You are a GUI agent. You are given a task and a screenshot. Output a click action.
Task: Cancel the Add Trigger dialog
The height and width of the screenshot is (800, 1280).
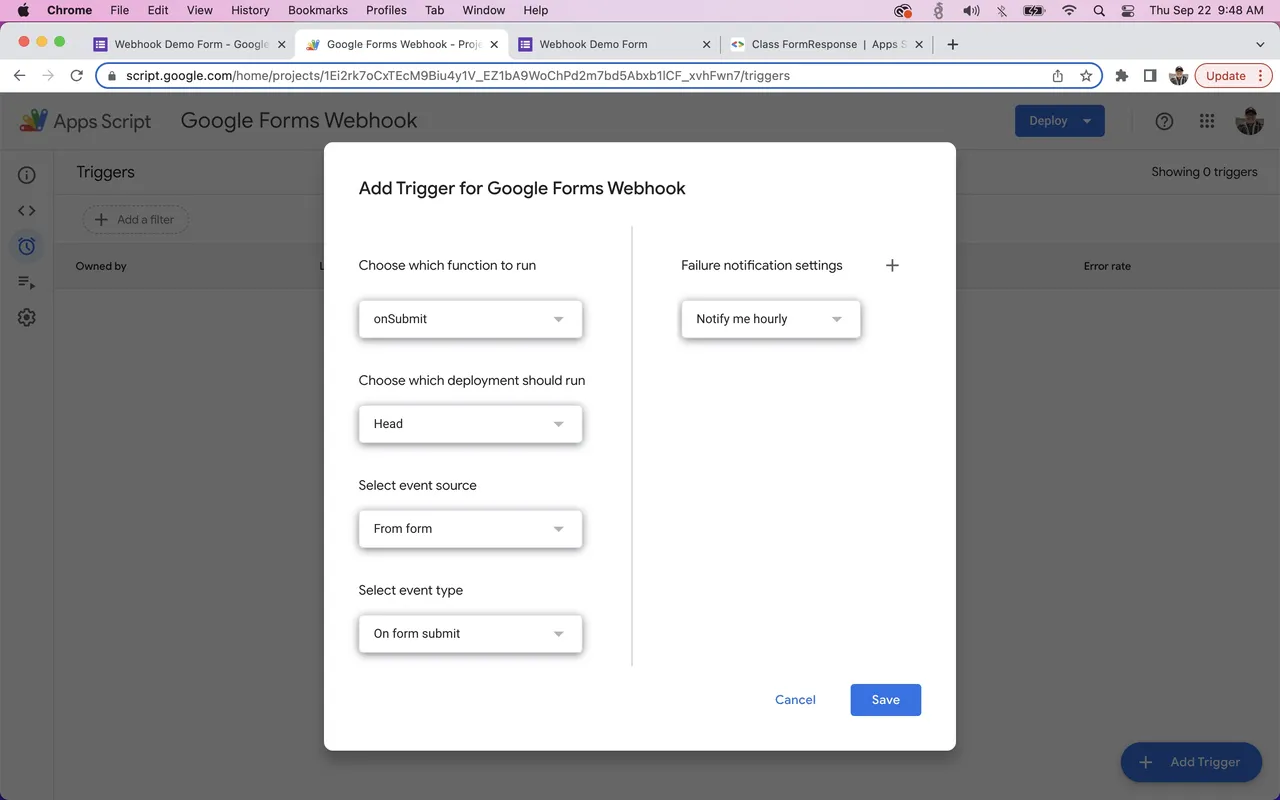point(795,700)
